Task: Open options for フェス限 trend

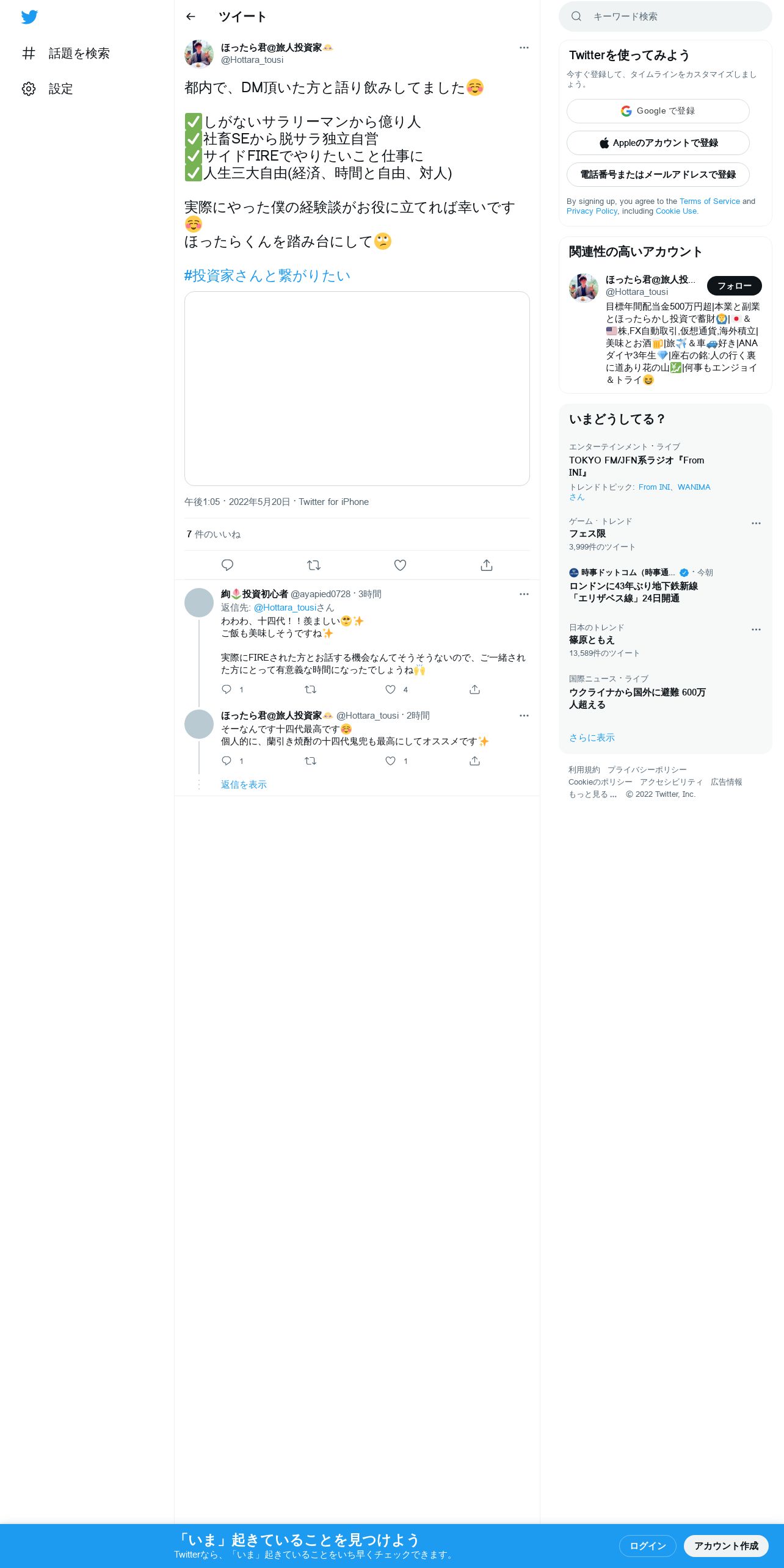Action: pyautogui.click(x=756, y=523)
